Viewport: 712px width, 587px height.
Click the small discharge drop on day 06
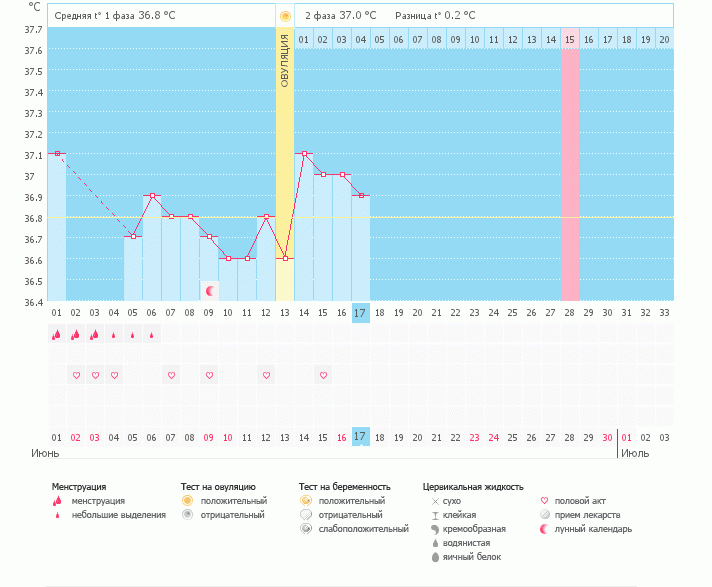pos(152,335)
